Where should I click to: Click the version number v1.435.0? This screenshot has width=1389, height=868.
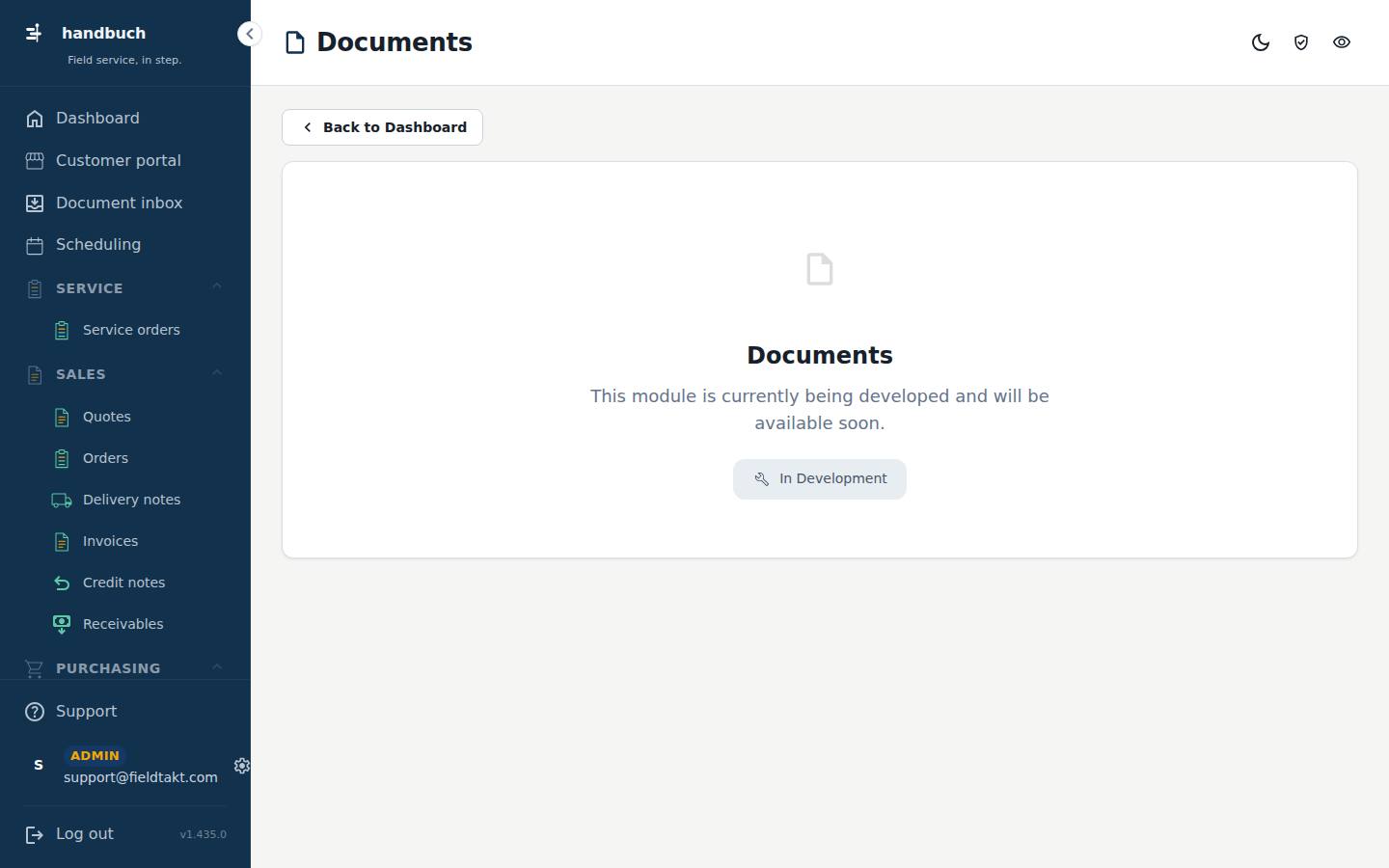coord(204,834)
